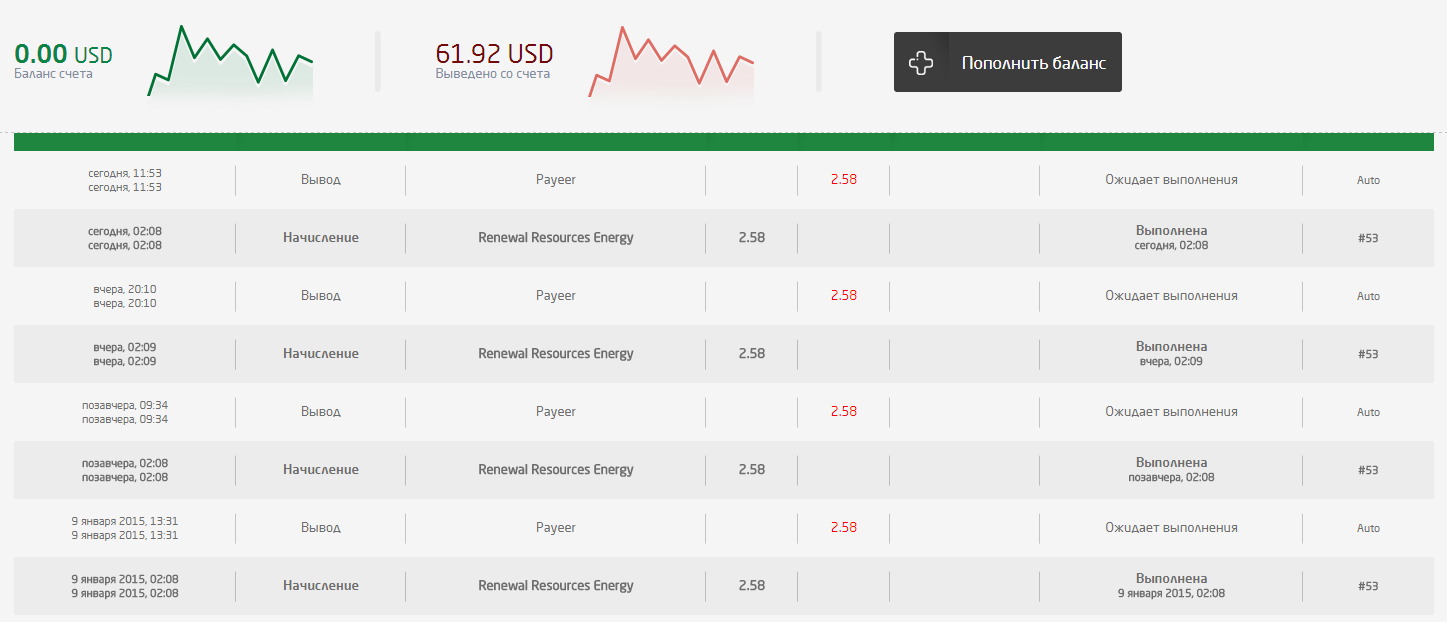Click the Выведено со счета label

point(492,74)
